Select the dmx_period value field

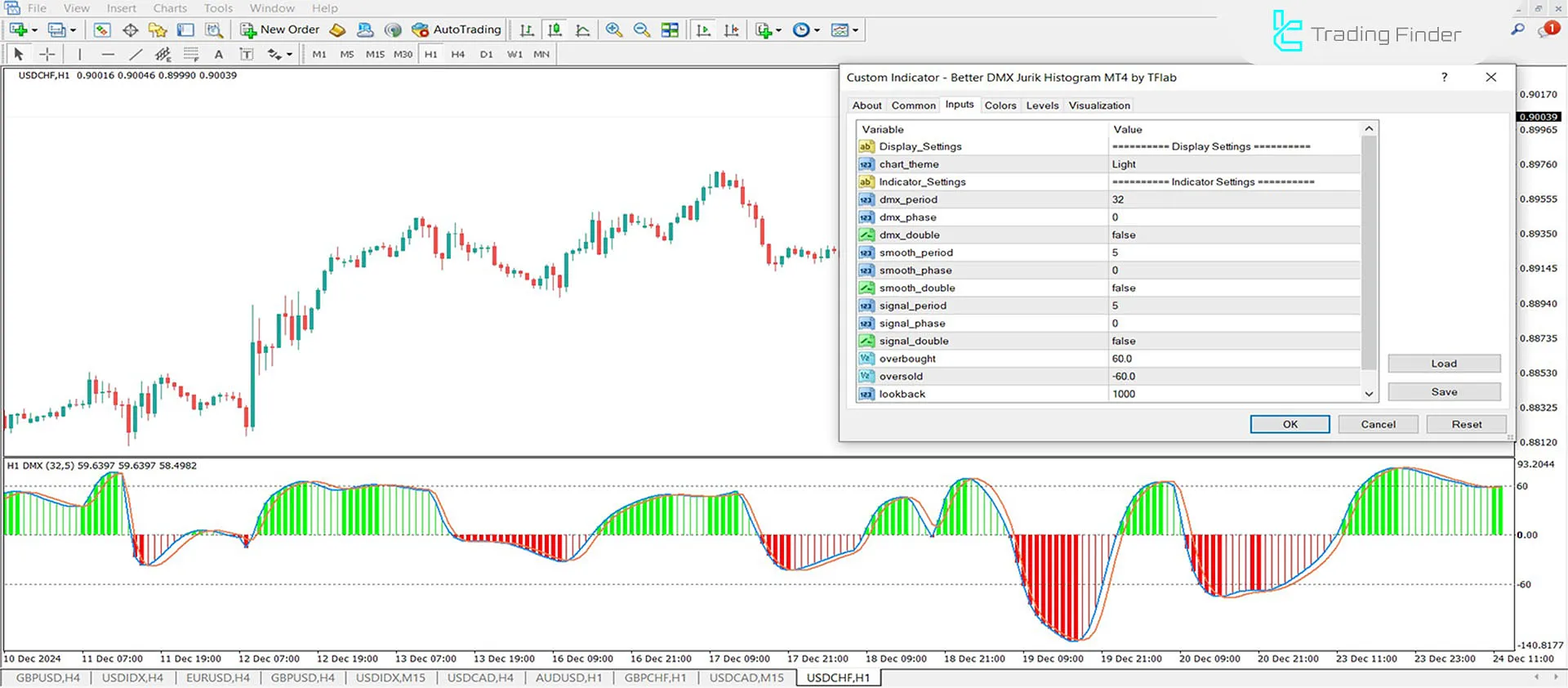point(1233,199)
